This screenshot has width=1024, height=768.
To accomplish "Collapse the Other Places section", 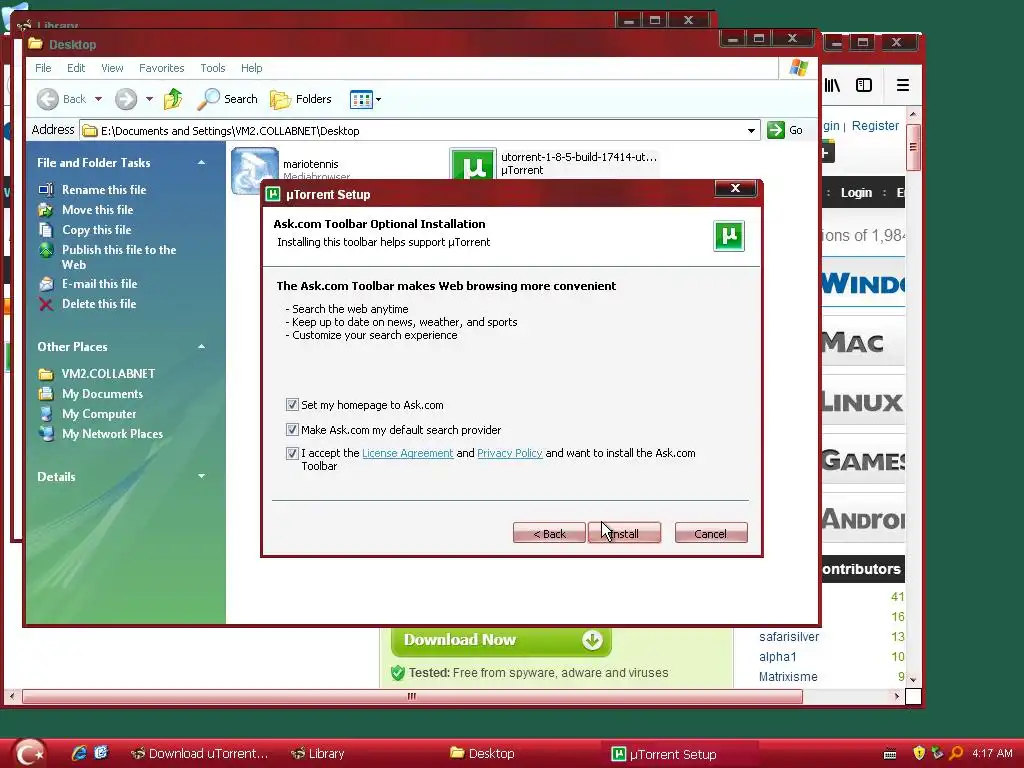I will [x=201, y=347].
